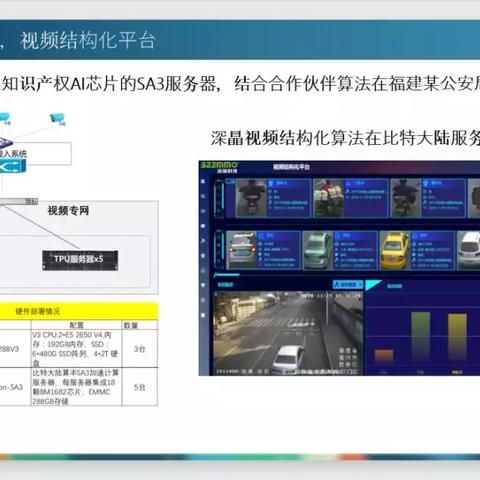Click the sentence mentioning SA3服务器

pyautogui.click(x=240, y=84)
